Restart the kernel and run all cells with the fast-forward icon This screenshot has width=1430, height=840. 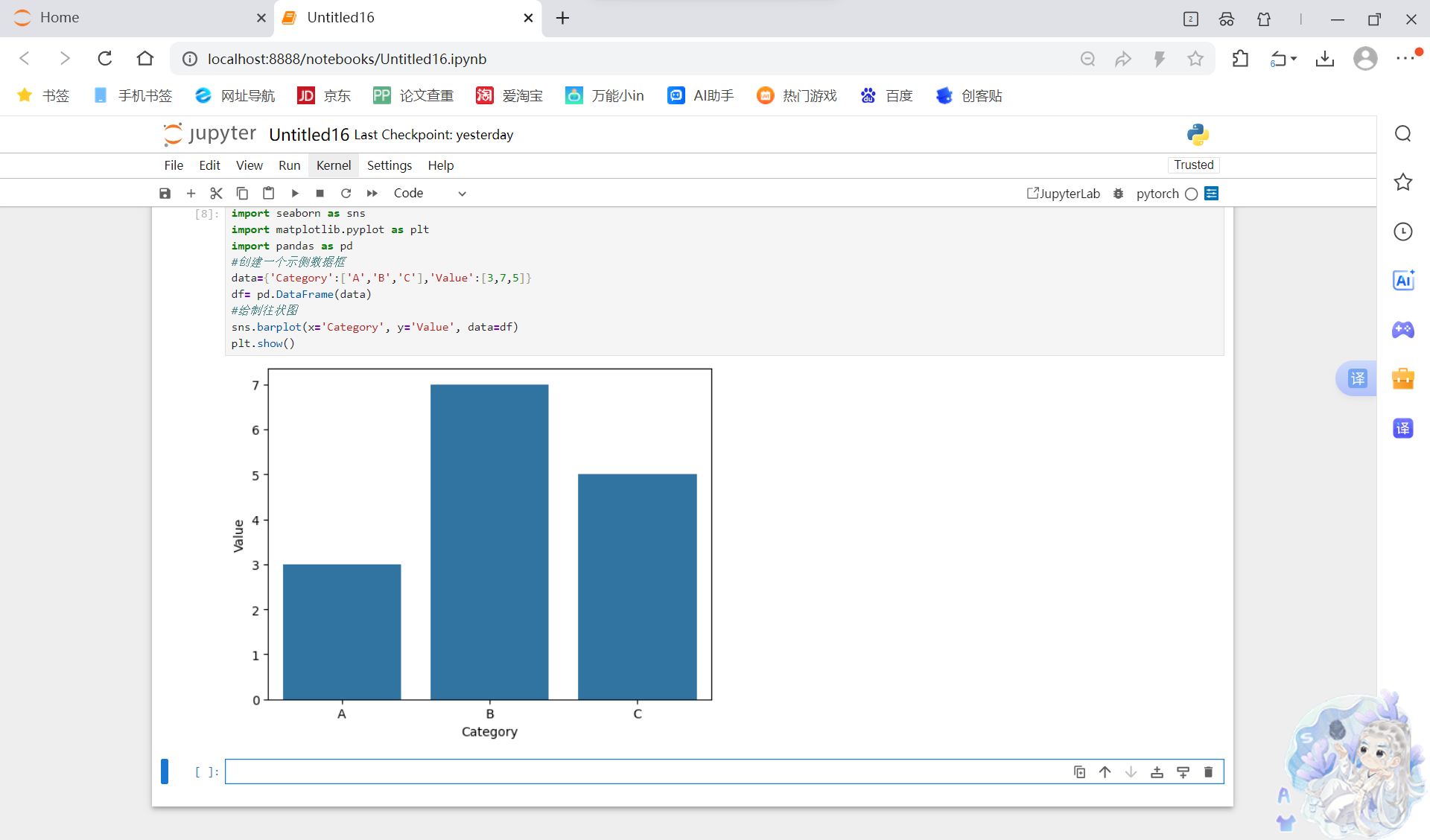(372, 194)
